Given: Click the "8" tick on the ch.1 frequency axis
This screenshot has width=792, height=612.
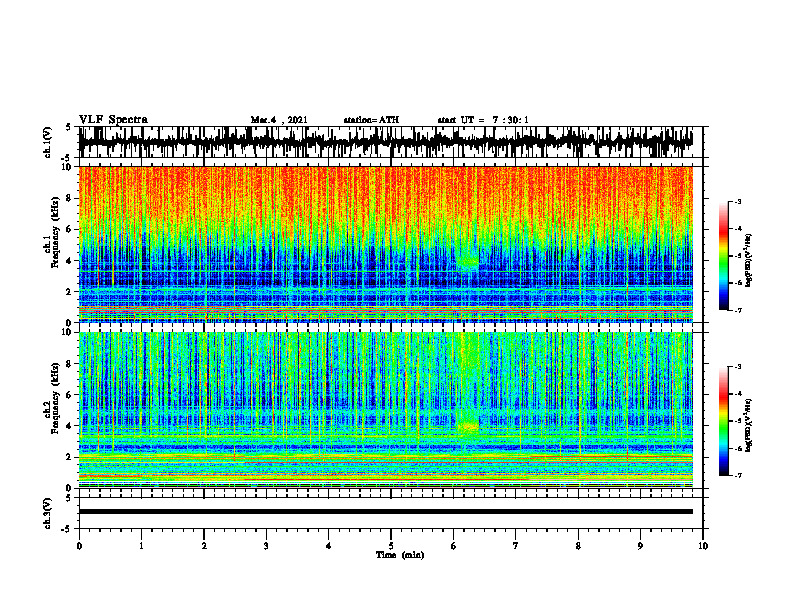Looking at the screenshot, I should tap(69, 198).
